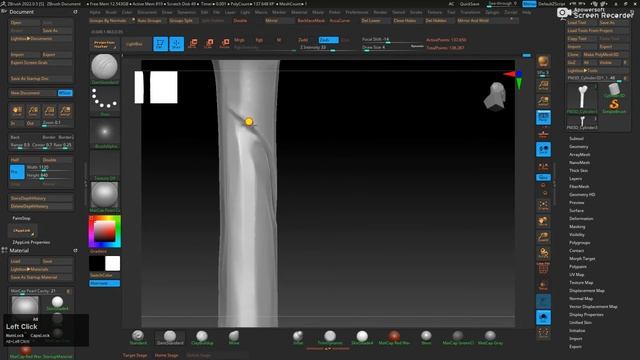Click the BPR render icon
Image resolution: width=640 pixels, height=360 pixels.
(x=543, y=62)
